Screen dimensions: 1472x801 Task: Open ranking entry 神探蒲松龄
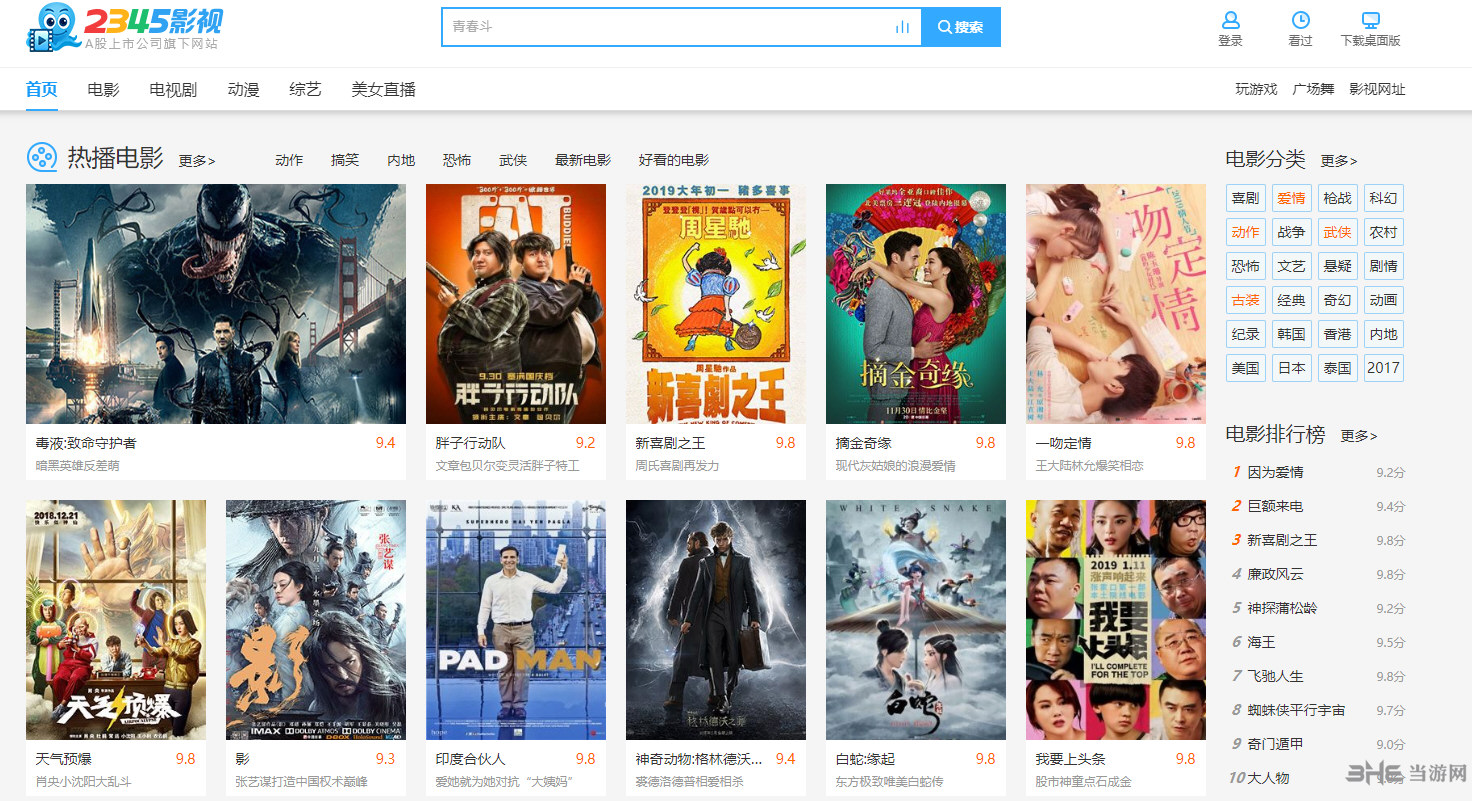(x=1282, y=608)
